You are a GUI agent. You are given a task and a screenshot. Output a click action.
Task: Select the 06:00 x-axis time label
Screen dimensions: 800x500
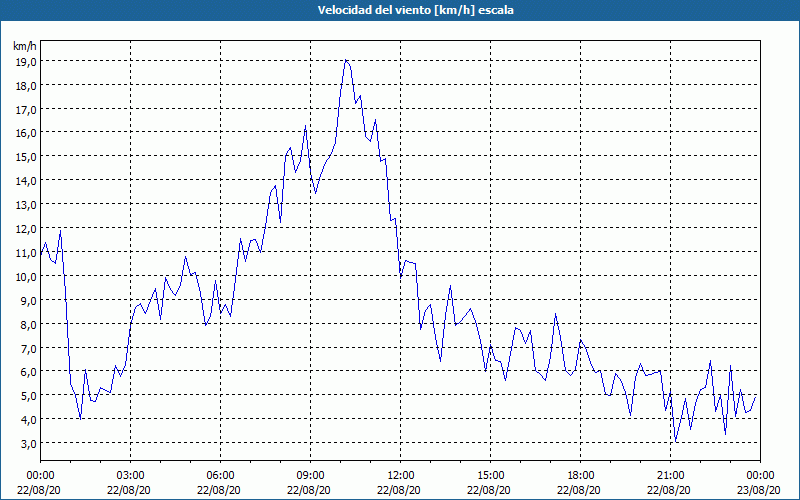[220, 475]
